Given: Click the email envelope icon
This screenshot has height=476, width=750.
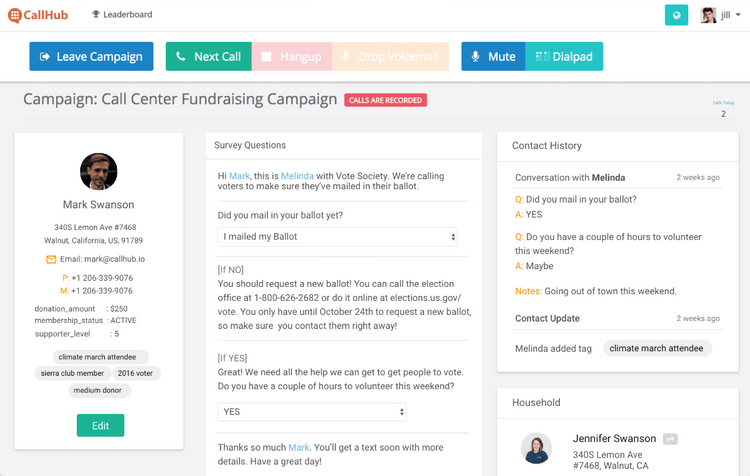Looking at the screenshot, I should 51,259.
